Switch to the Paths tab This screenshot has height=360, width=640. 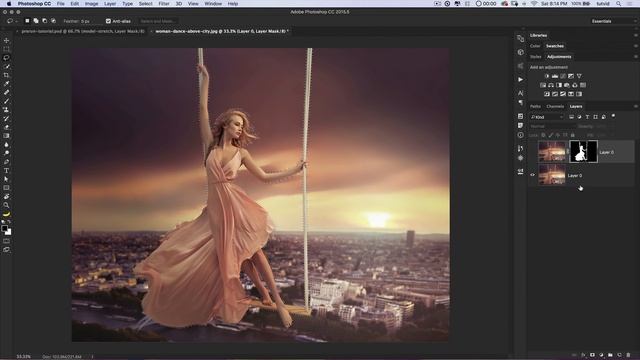pos(535,107)
